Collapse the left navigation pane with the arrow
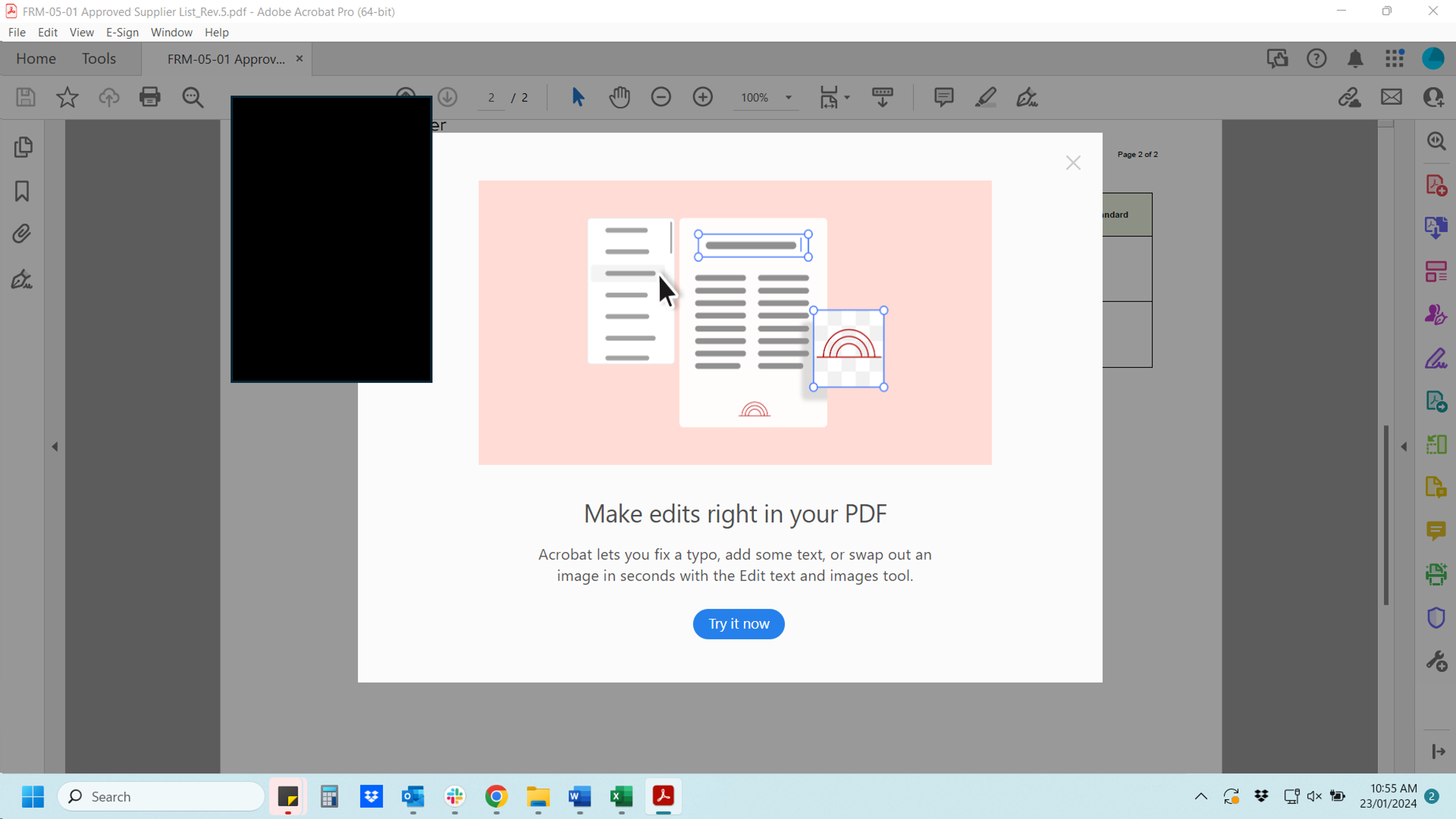 tap(55, 446)
